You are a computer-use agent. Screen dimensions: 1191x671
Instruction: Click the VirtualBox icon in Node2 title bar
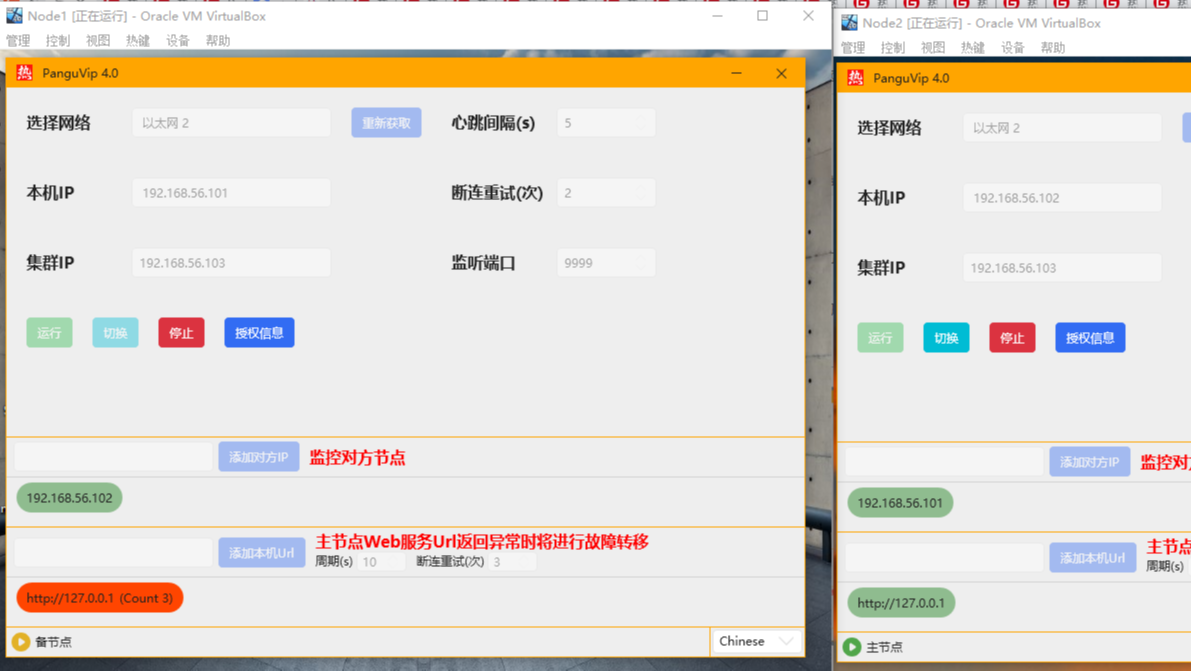click(x=849, y=23)
